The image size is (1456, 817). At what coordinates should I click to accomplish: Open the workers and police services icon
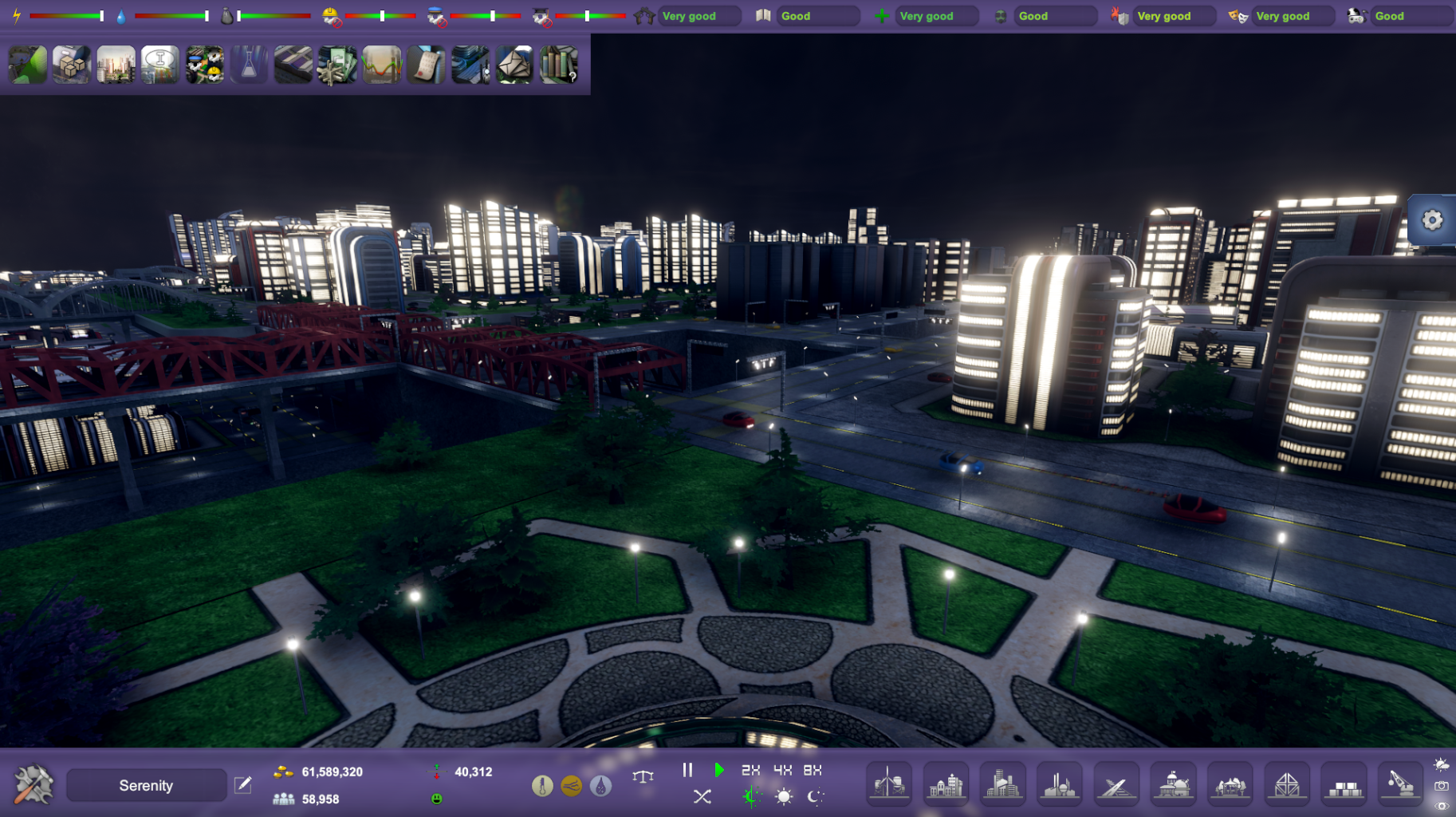pyautogui.click(x=205, y=65)
